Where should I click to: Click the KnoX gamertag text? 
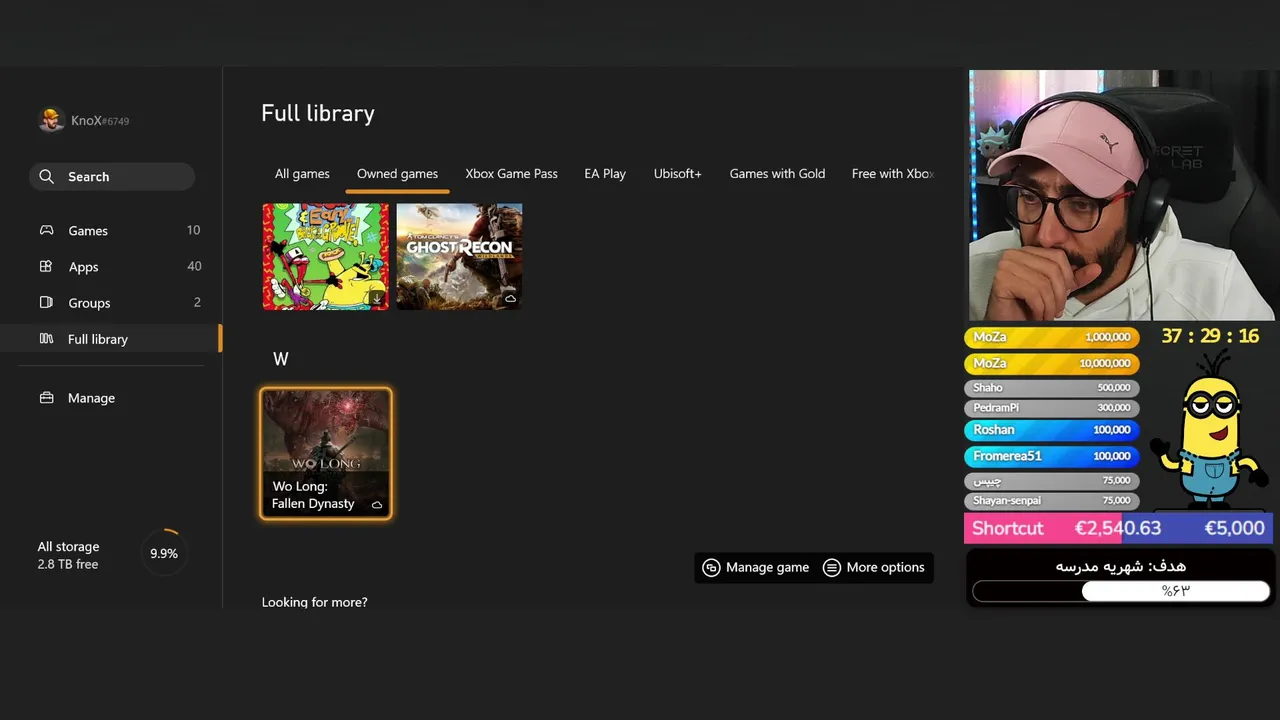99,120
